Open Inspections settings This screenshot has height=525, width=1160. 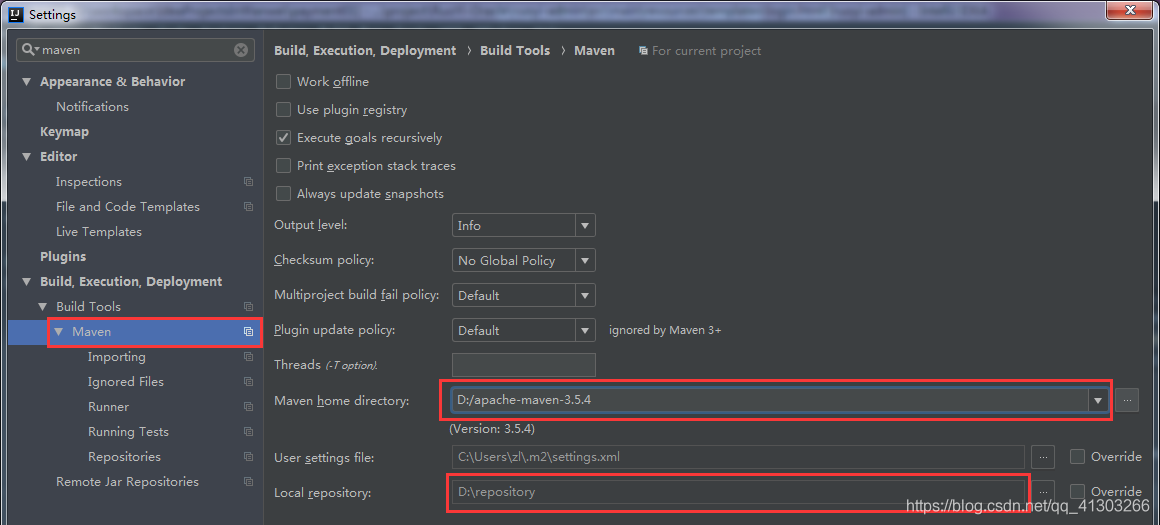pyautogui.click(x=89, y=182)
